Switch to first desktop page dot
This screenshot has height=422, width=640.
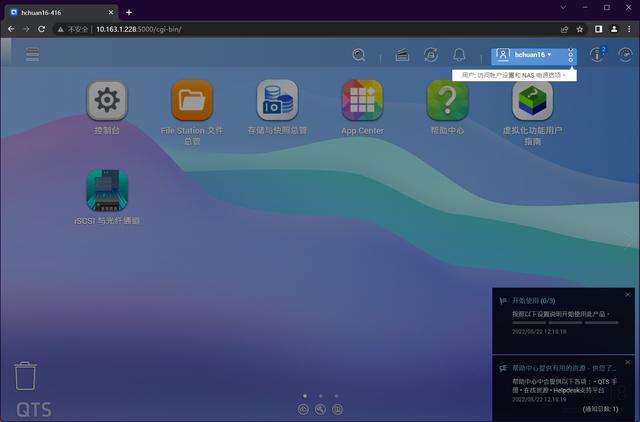(x=305, y=396)
